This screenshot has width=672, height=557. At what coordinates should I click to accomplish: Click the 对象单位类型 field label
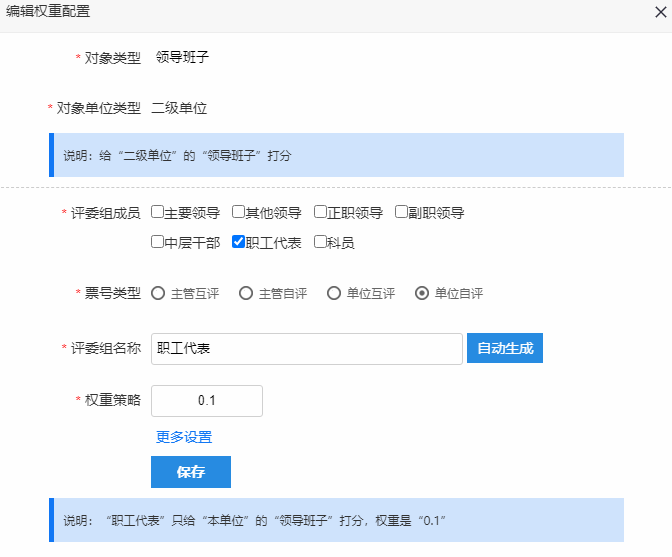[x=99, y=108]
